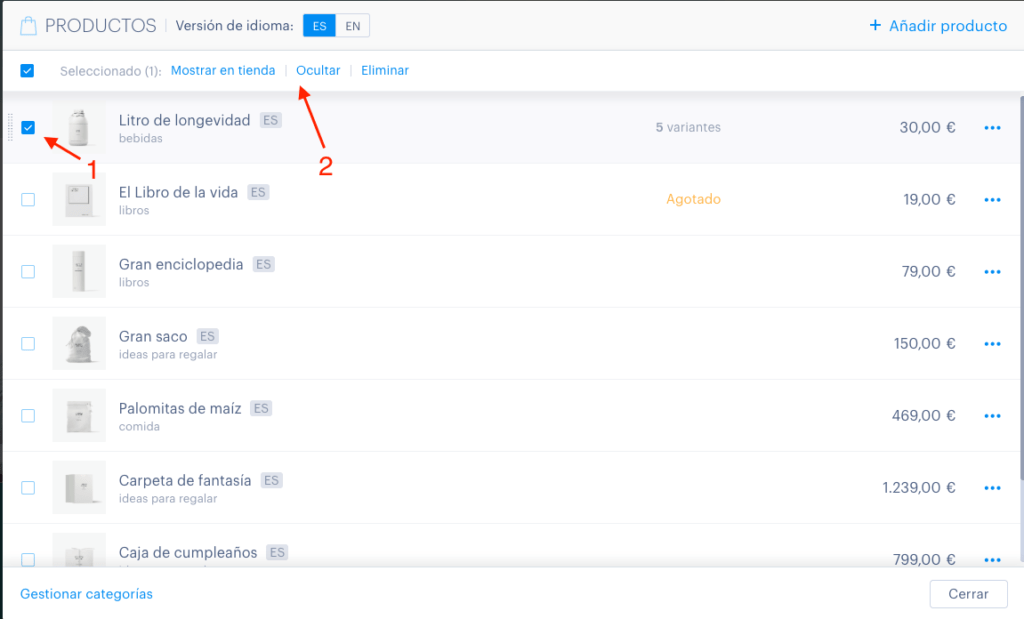The height and width of the screenshot is (619, 1024).
Task: Select the Gran saco checkbox
Action: 27,343
